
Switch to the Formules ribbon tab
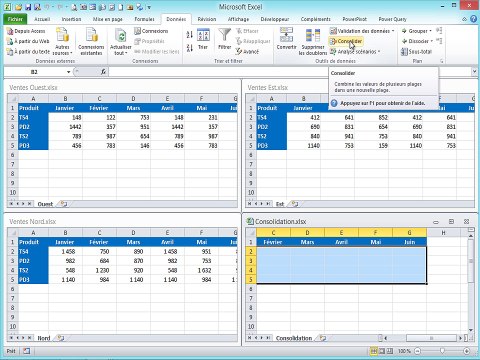[x=144, y=19]
